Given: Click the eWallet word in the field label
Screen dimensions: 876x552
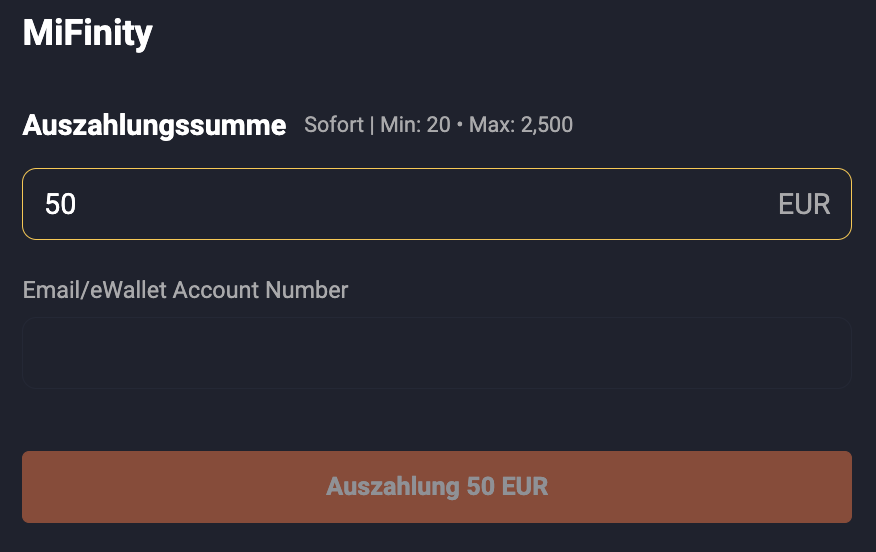Looking at the screenshot, I should point(126,290).
